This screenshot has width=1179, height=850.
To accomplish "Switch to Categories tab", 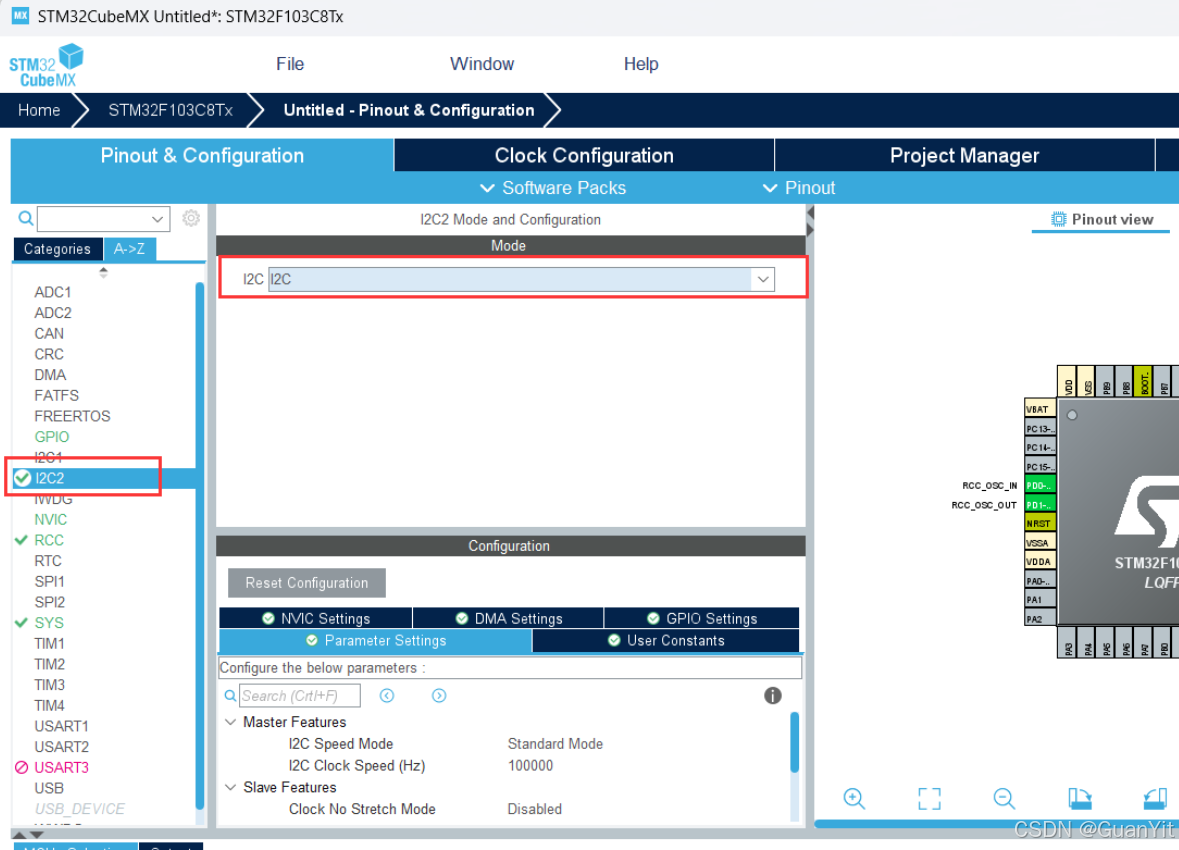I will click(57, 249).
